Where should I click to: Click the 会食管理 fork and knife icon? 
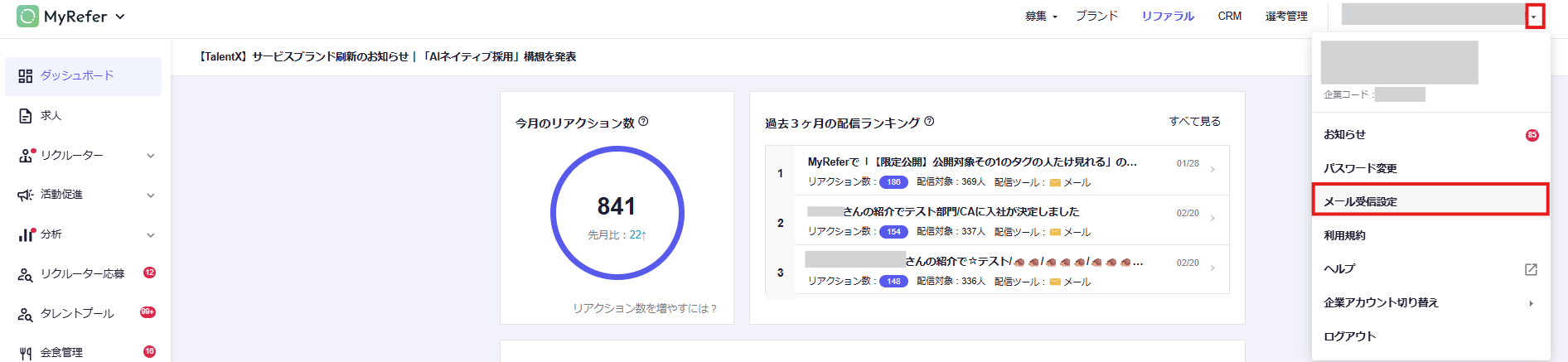25,353
